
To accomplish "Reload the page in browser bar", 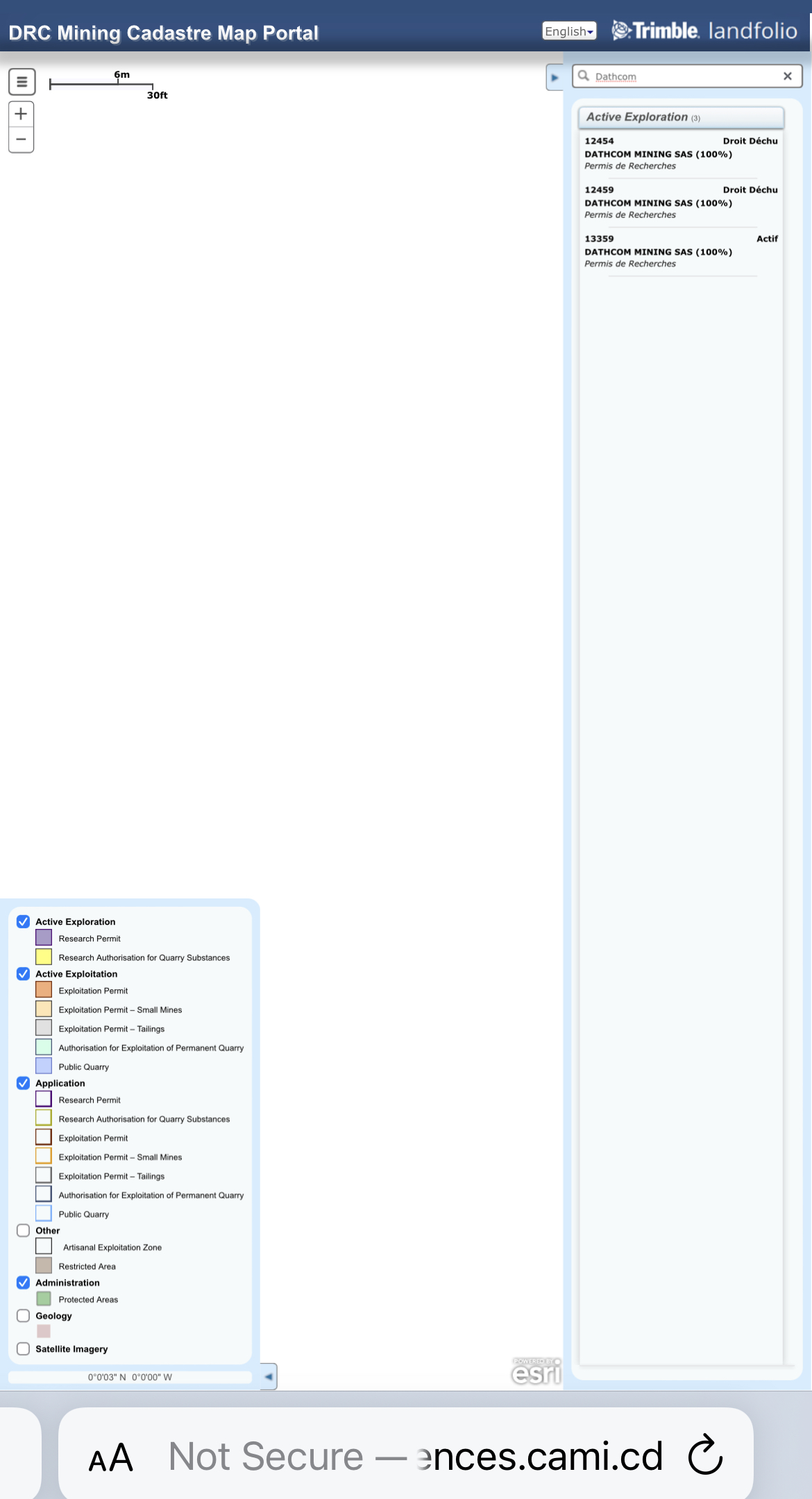I will tap(705, 1455).
